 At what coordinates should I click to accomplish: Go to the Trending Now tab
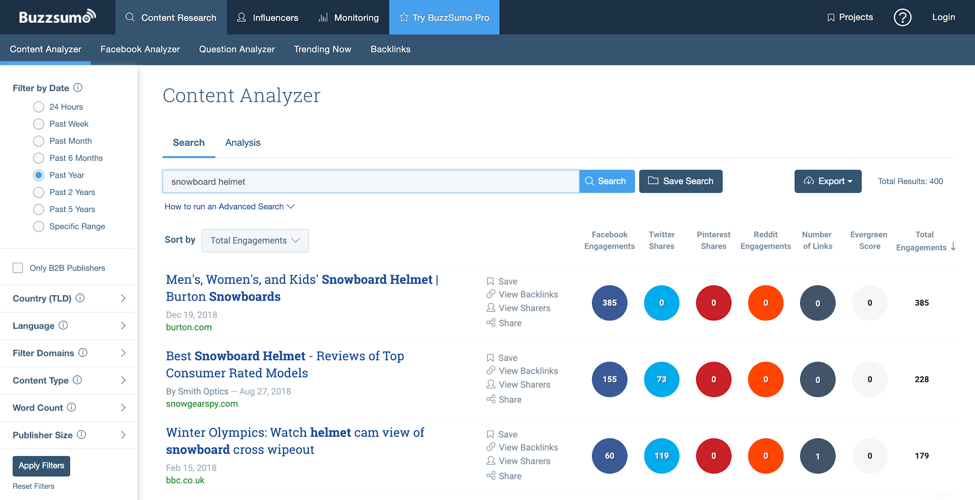(322, 49)
